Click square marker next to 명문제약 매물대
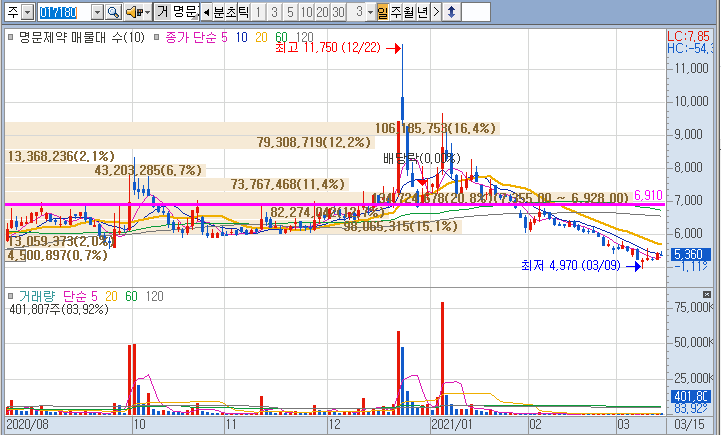 [11, 37]
